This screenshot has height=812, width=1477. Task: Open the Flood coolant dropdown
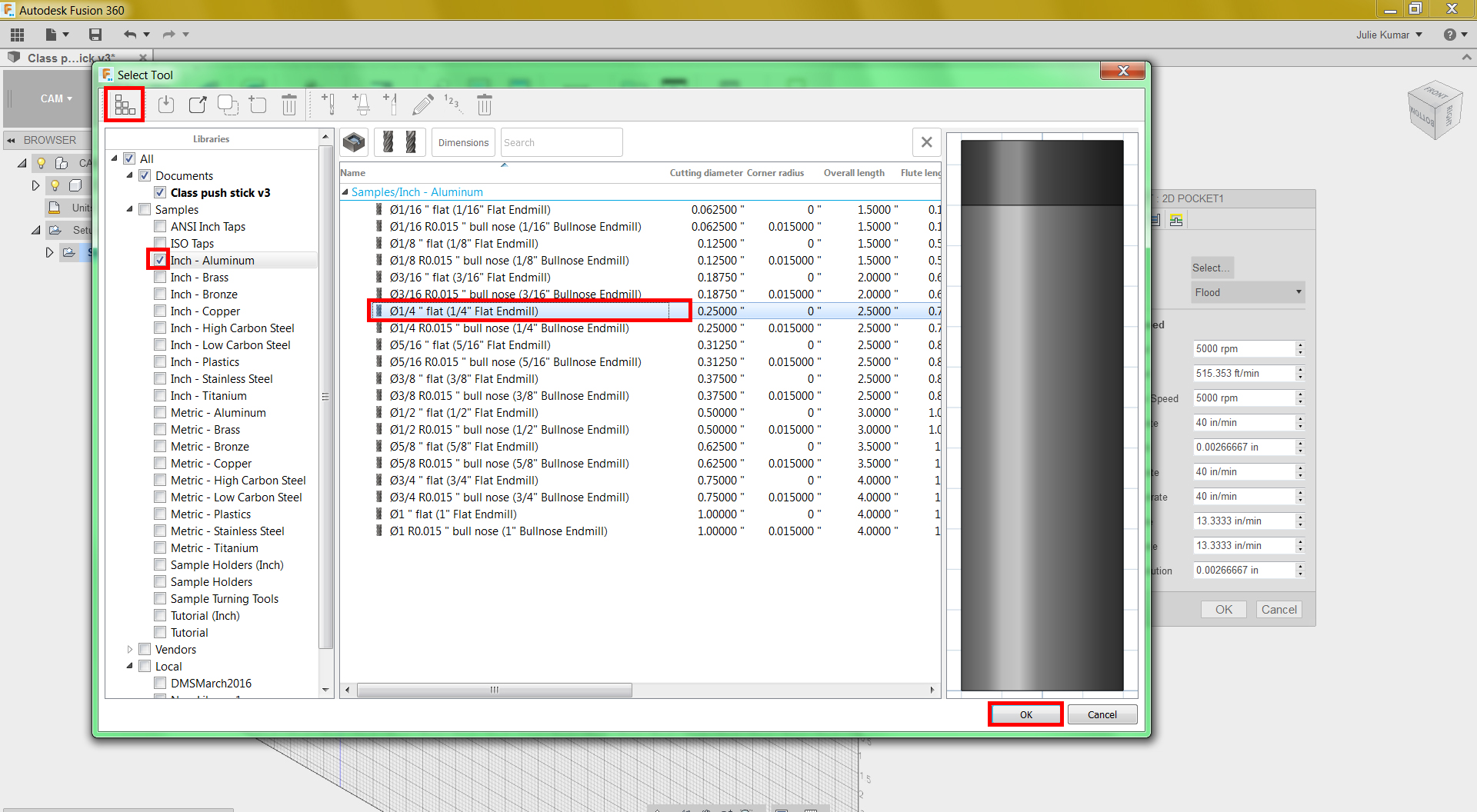pos(1248,292)
